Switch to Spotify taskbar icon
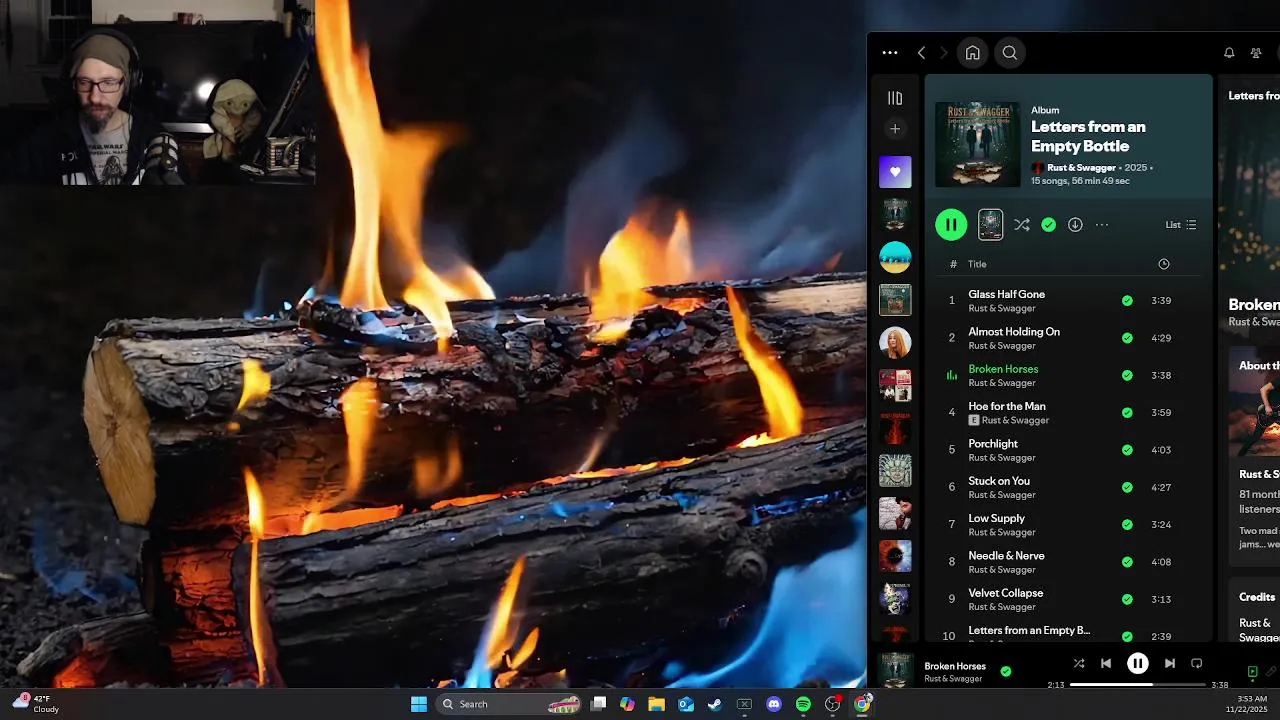Image resolution: width=1280 pixels, height=720 pixels. tap(803, 704)
